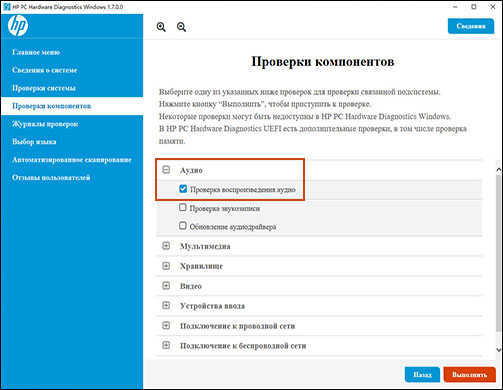Click the HP logo
Viewport: 503px width, 390px height.
click(18, 25)
